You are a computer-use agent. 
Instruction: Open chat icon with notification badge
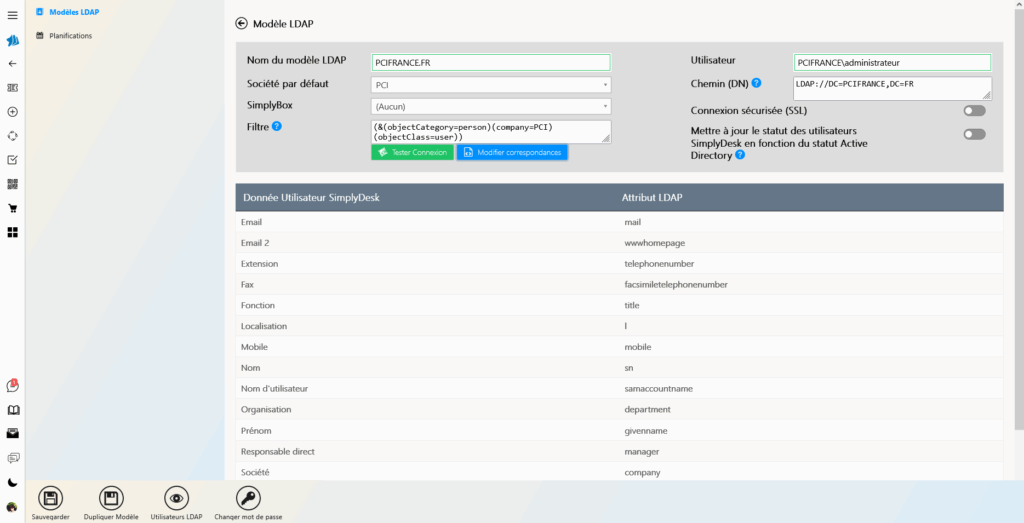(12, 385)
